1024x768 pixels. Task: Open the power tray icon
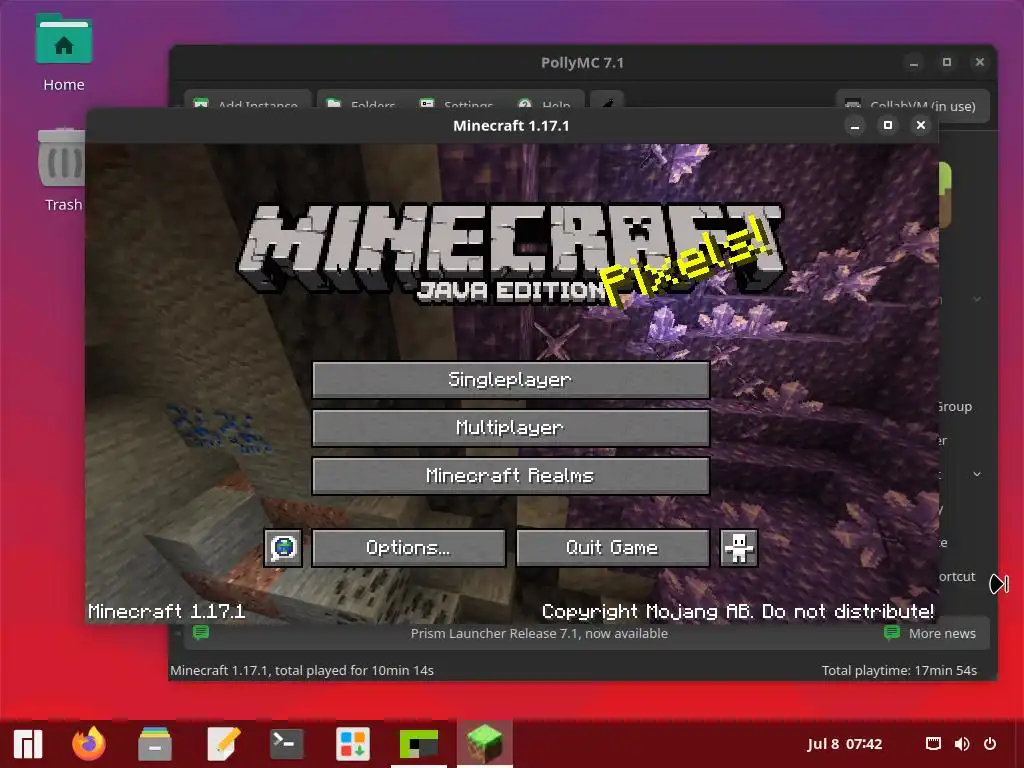coord(990,744)
